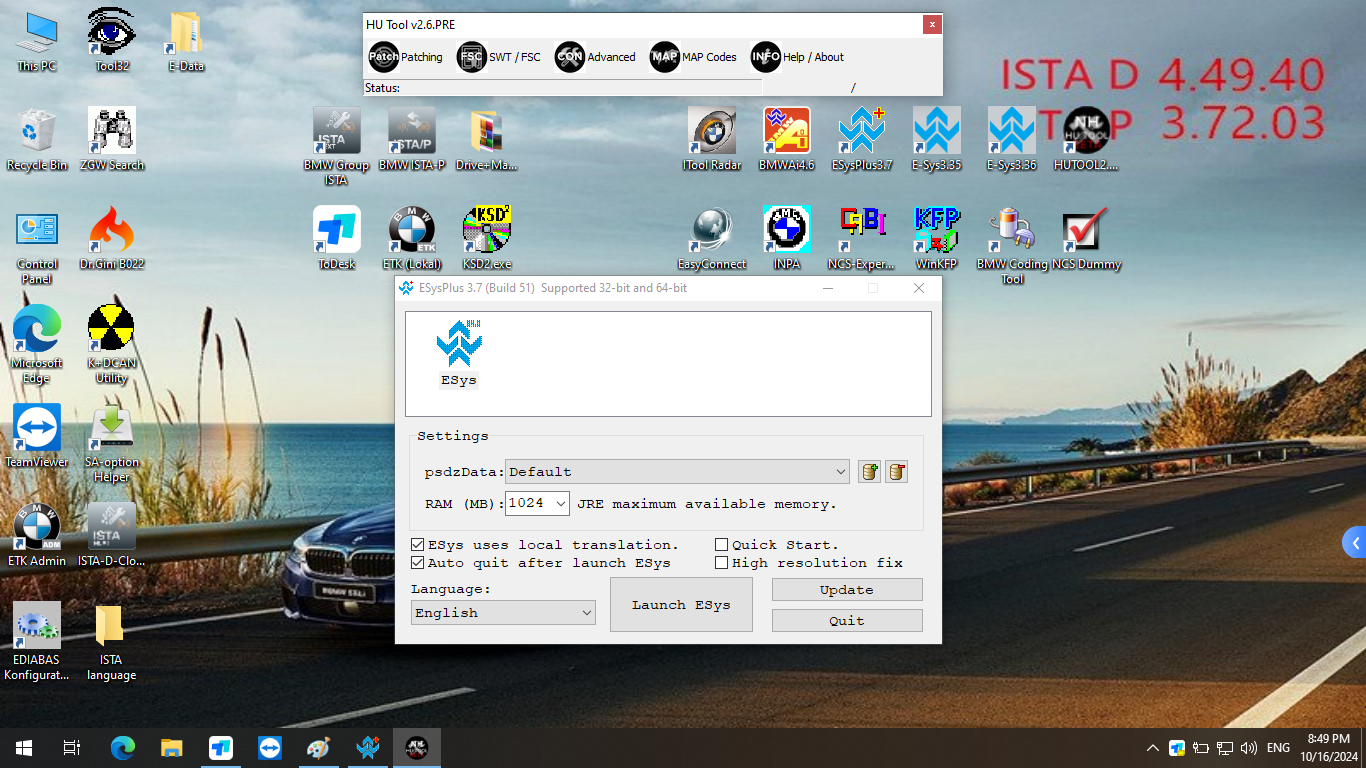Open BMWAi4.6 shortcut
This screenshot has height=768, width=1366.
point(787,140)
